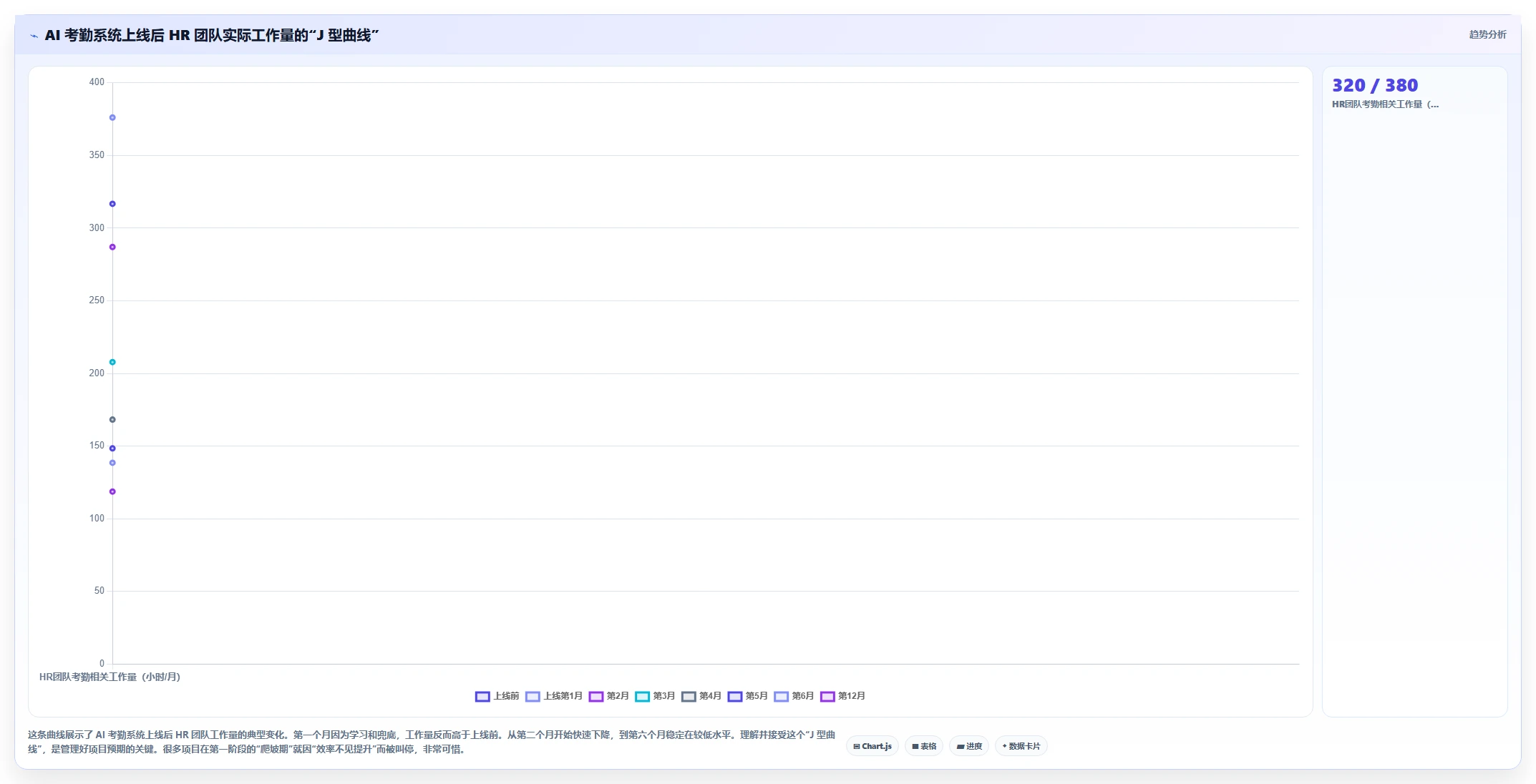This screenshot has width=1536, height=784.
Task: Click the 200 y-axis tick label
Action: (97, 373)
